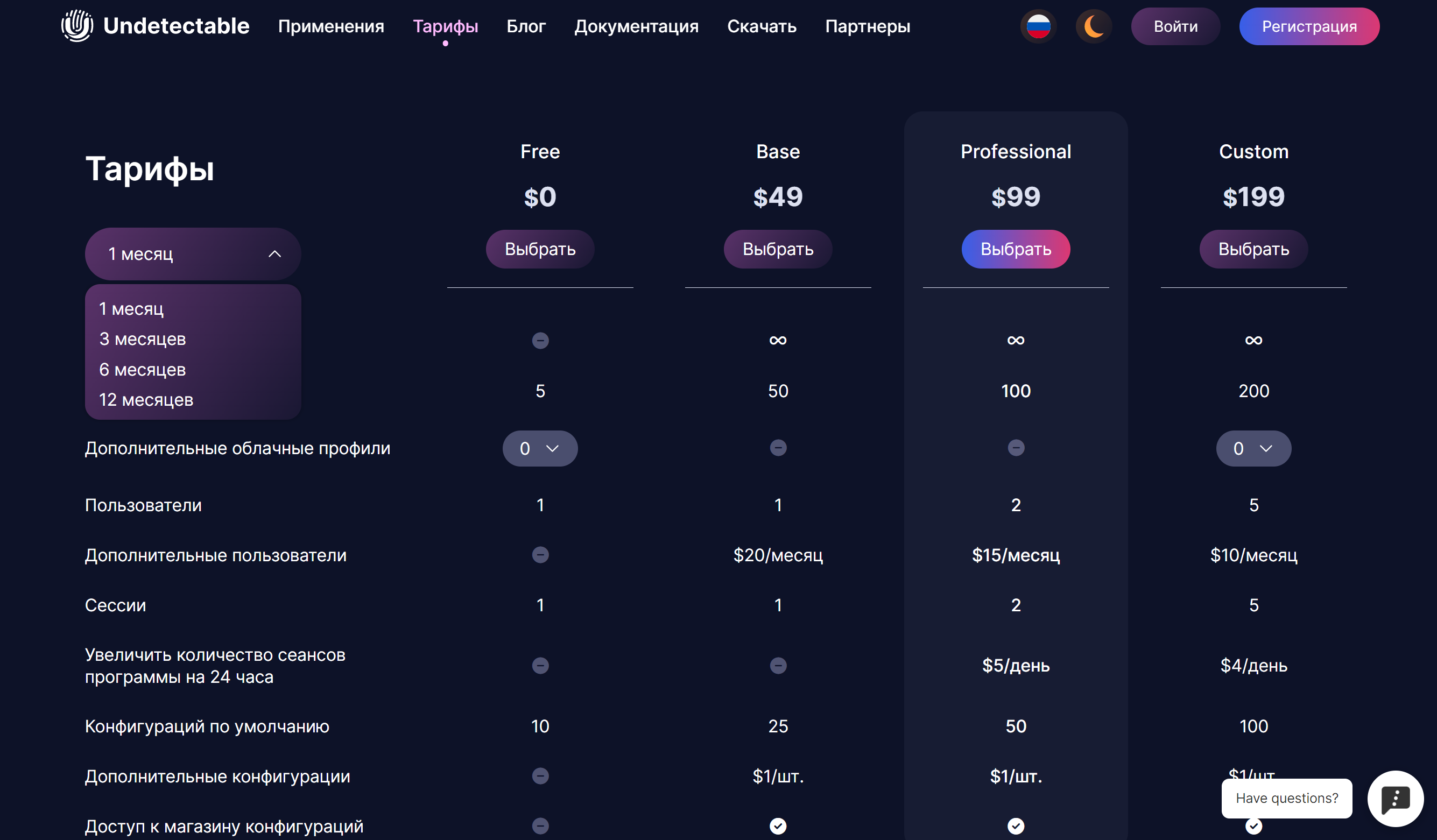Open the Скачать navigation item
Image resolution: width=1437 pixels, height=840 pixels.
click(x=761, y=26)
